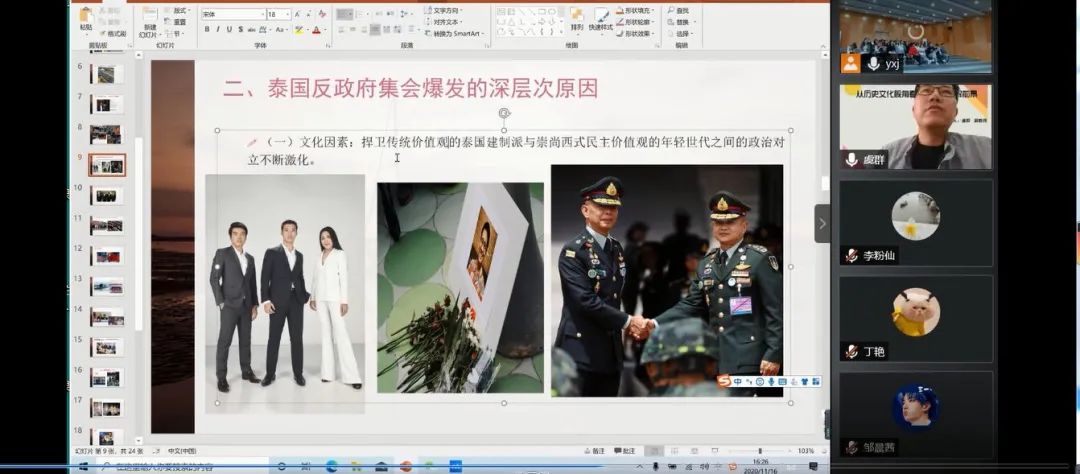The width and height of the screenshot is (1080, 474).
Task: Toggle italic text formatting
Action: tap(217, 30)
